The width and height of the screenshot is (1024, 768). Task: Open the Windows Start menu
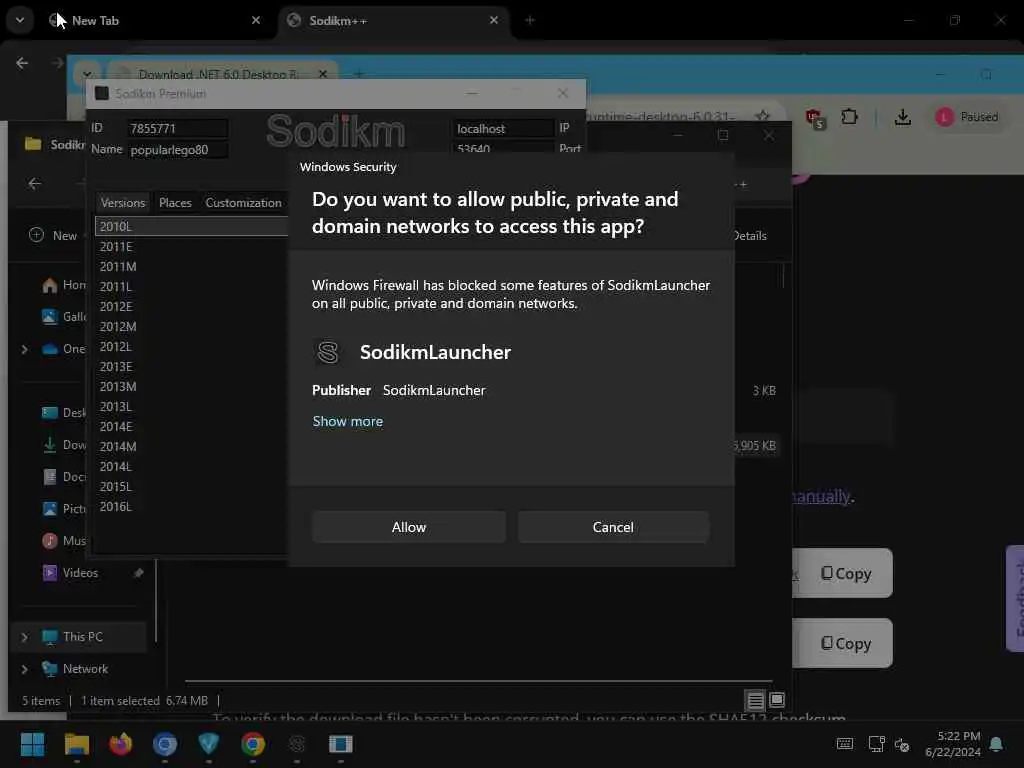[x=32, y=744]
